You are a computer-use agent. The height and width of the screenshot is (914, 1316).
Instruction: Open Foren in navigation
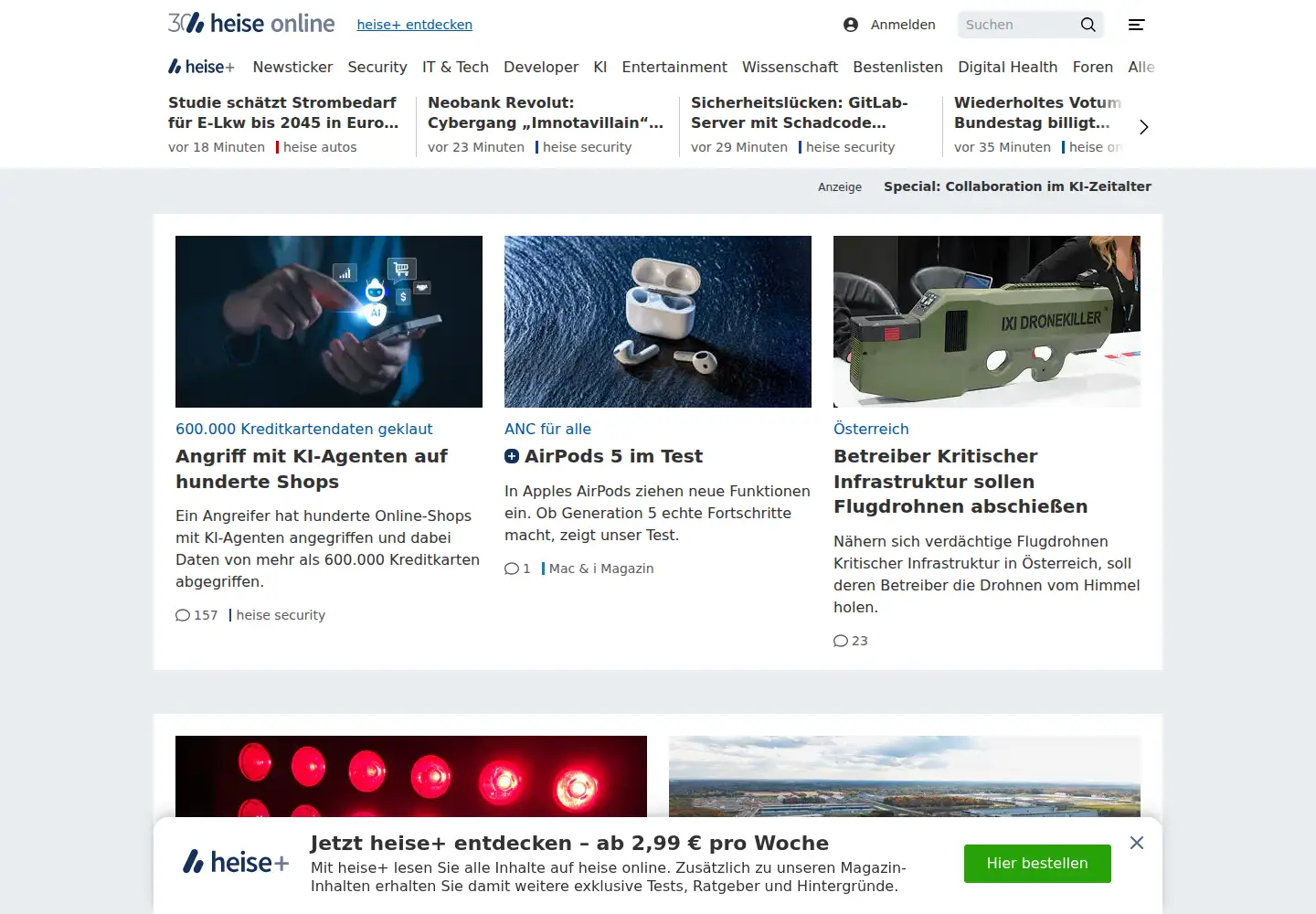1093,67
